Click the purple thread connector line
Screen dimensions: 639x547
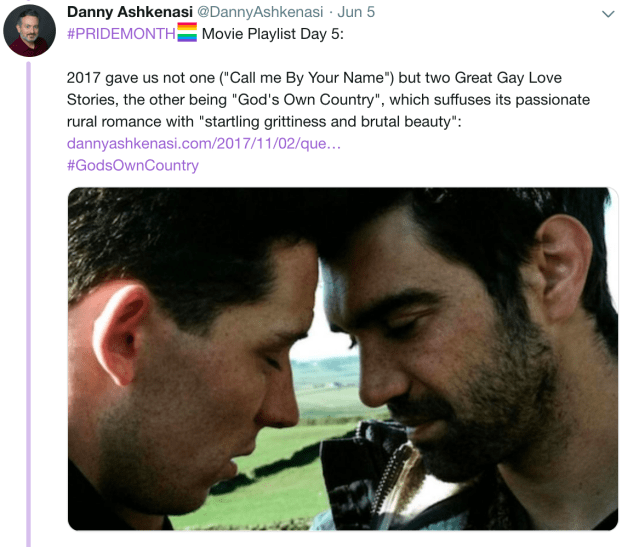click(x=29, y=304)
